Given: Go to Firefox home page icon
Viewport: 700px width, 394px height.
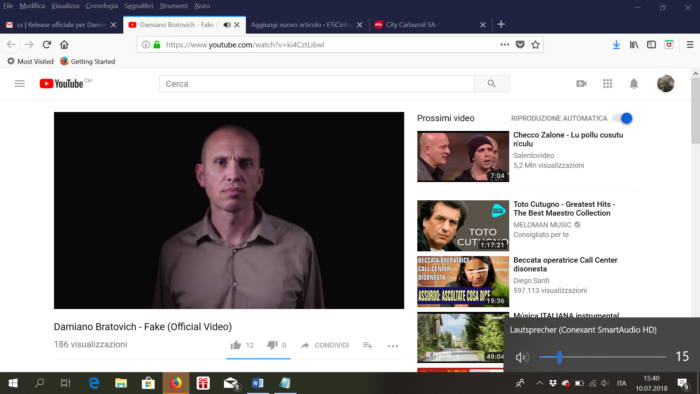Looking at the screenshot, I should (x=64, y=45).
